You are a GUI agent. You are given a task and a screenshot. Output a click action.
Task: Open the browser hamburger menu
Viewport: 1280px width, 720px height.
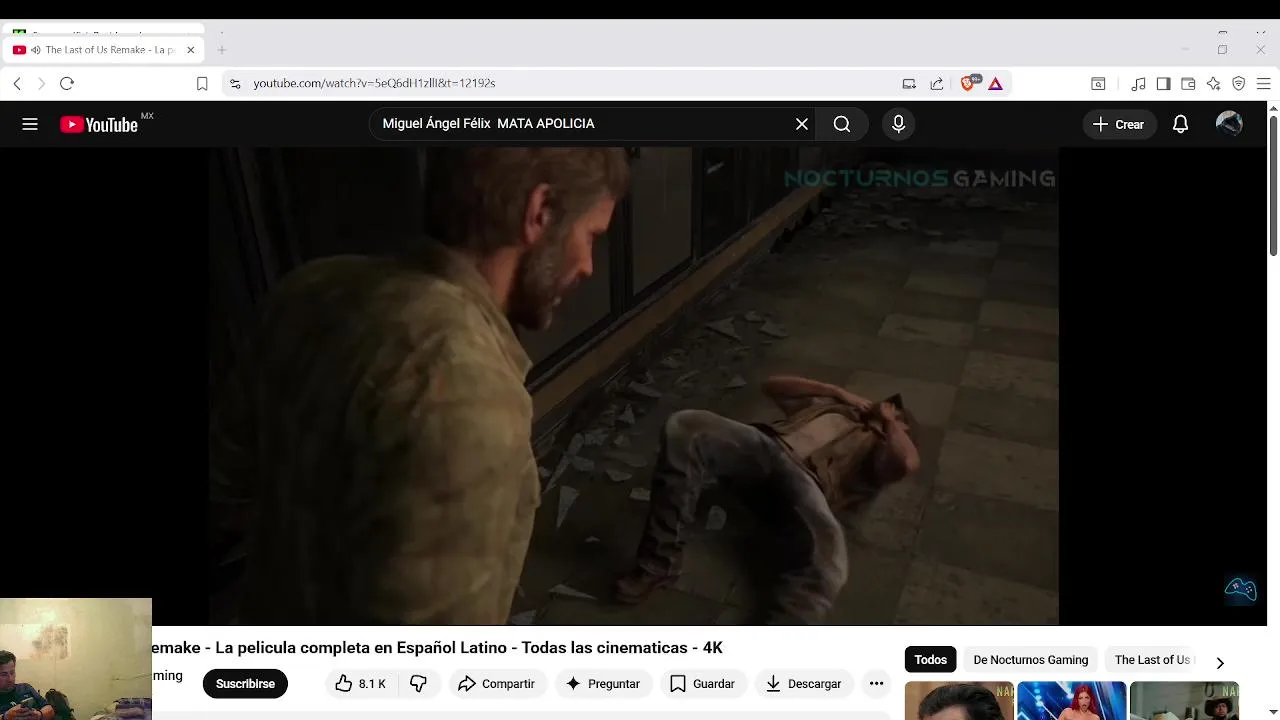(1263, 84)
